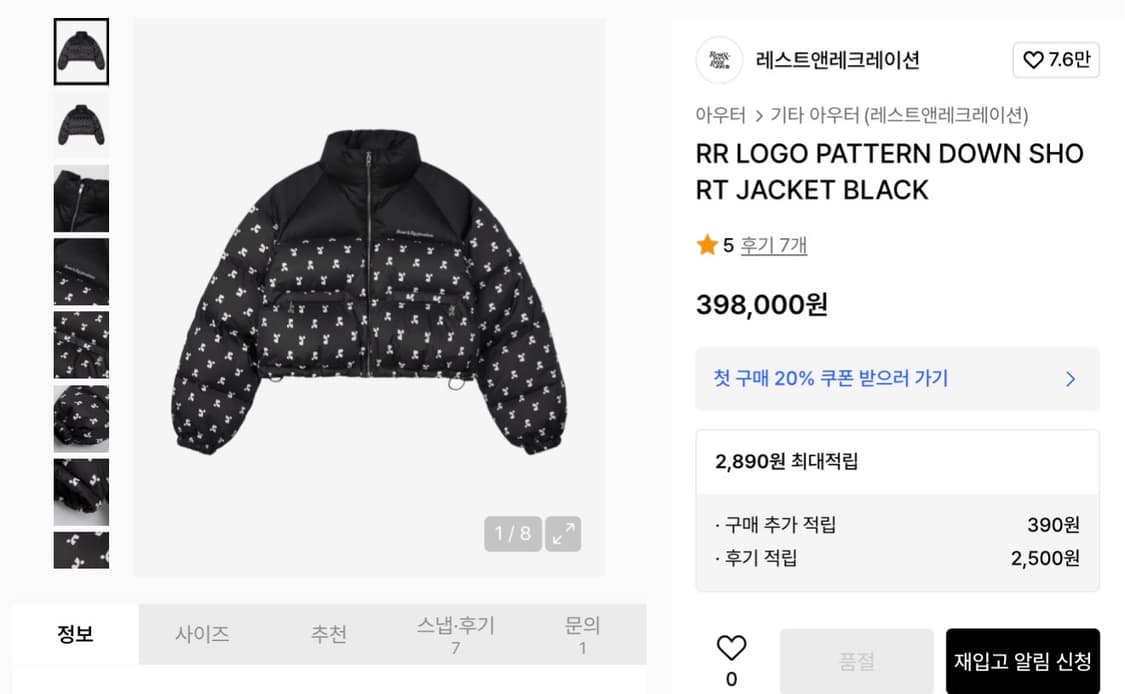Image resolution: width=1125 pixels, height=694 pixels.
Task: Click the 재입고 알림 신청 button
Action: click(x=1022, y=661)
